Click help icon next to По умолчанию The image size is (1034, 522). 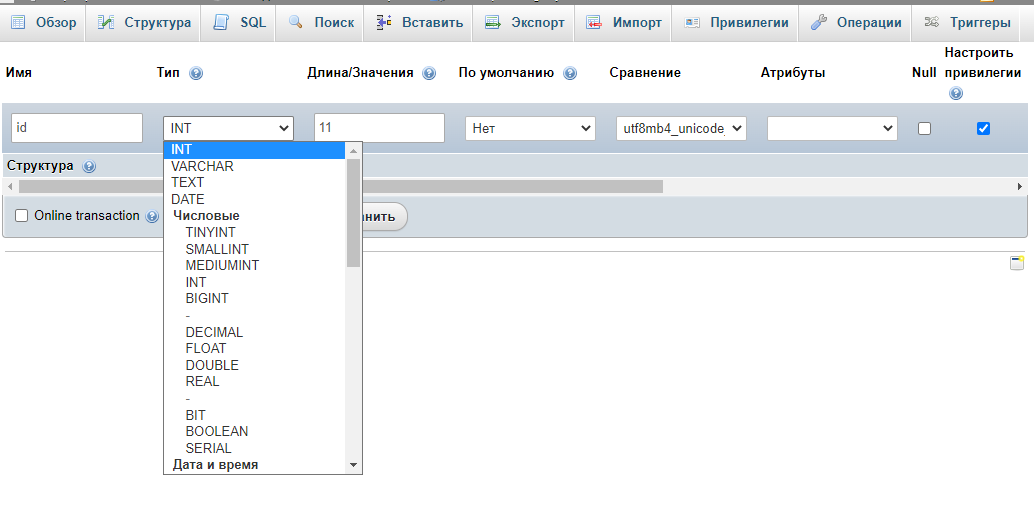pyautogui.click(x=570, y=73)
